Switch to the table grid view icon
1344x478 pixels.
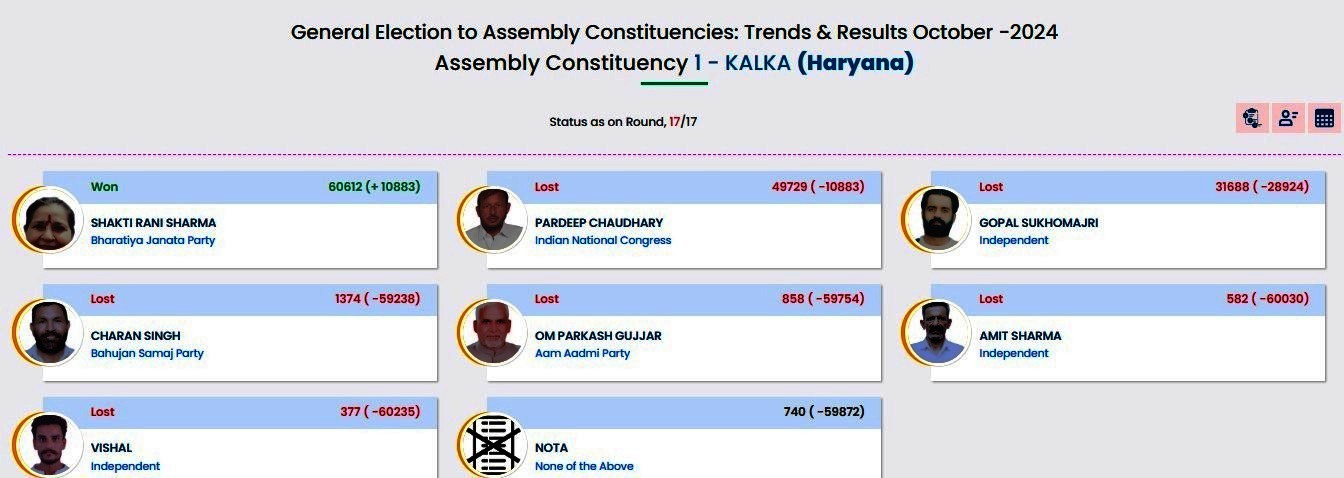(x=1324, y=118)
